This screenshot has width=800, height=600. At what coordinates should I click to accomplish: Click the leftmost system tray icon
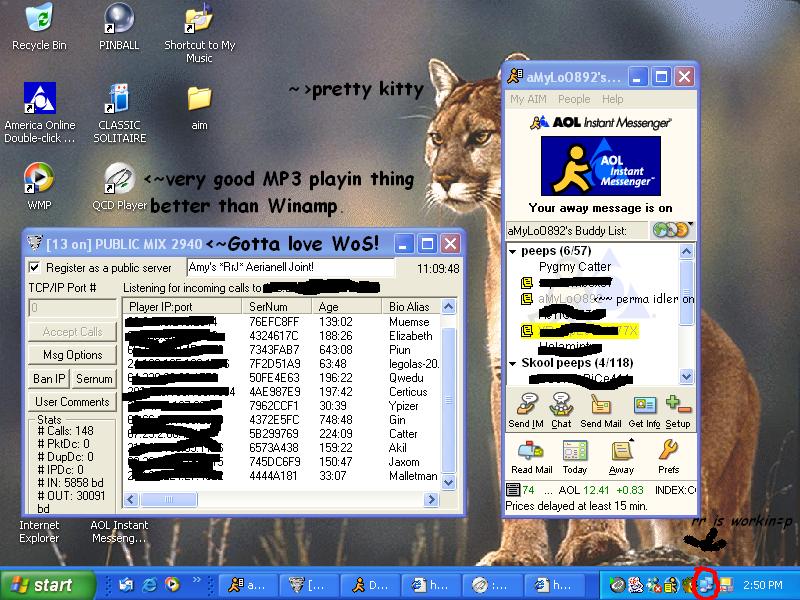click(x=617, y=585)
